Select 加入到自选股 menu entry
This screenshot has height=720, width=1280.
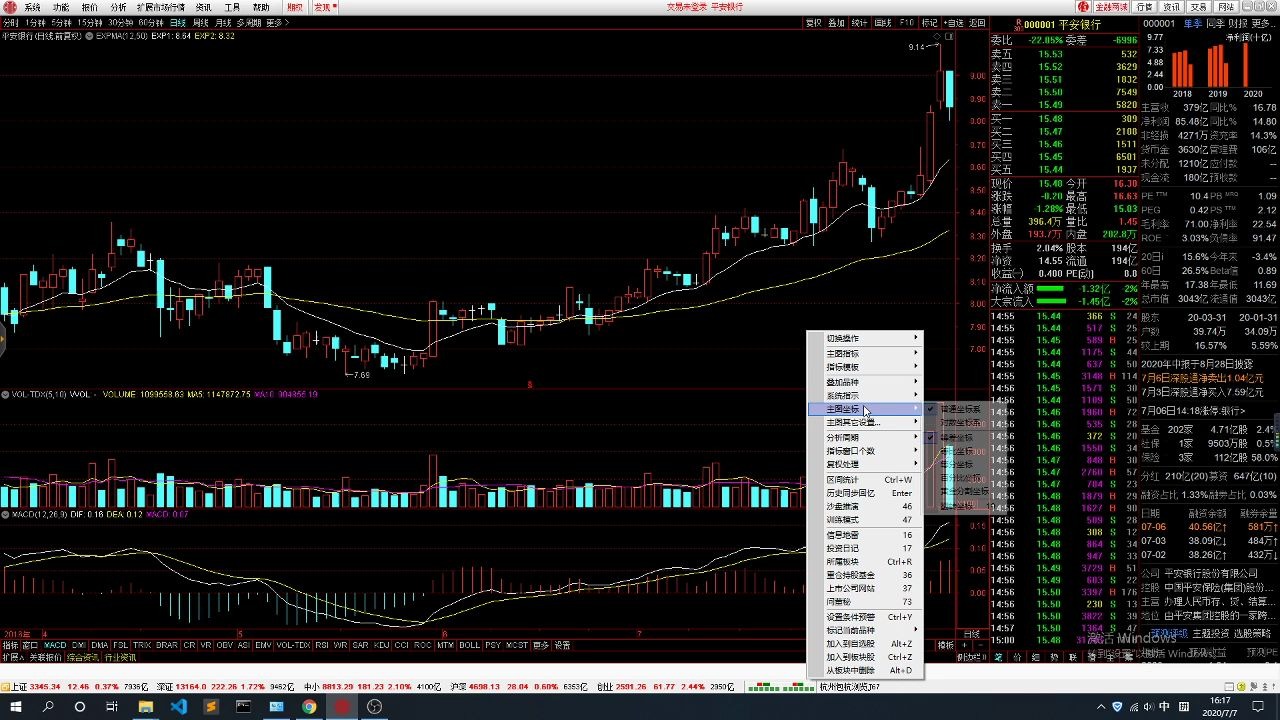click(865, 644)
